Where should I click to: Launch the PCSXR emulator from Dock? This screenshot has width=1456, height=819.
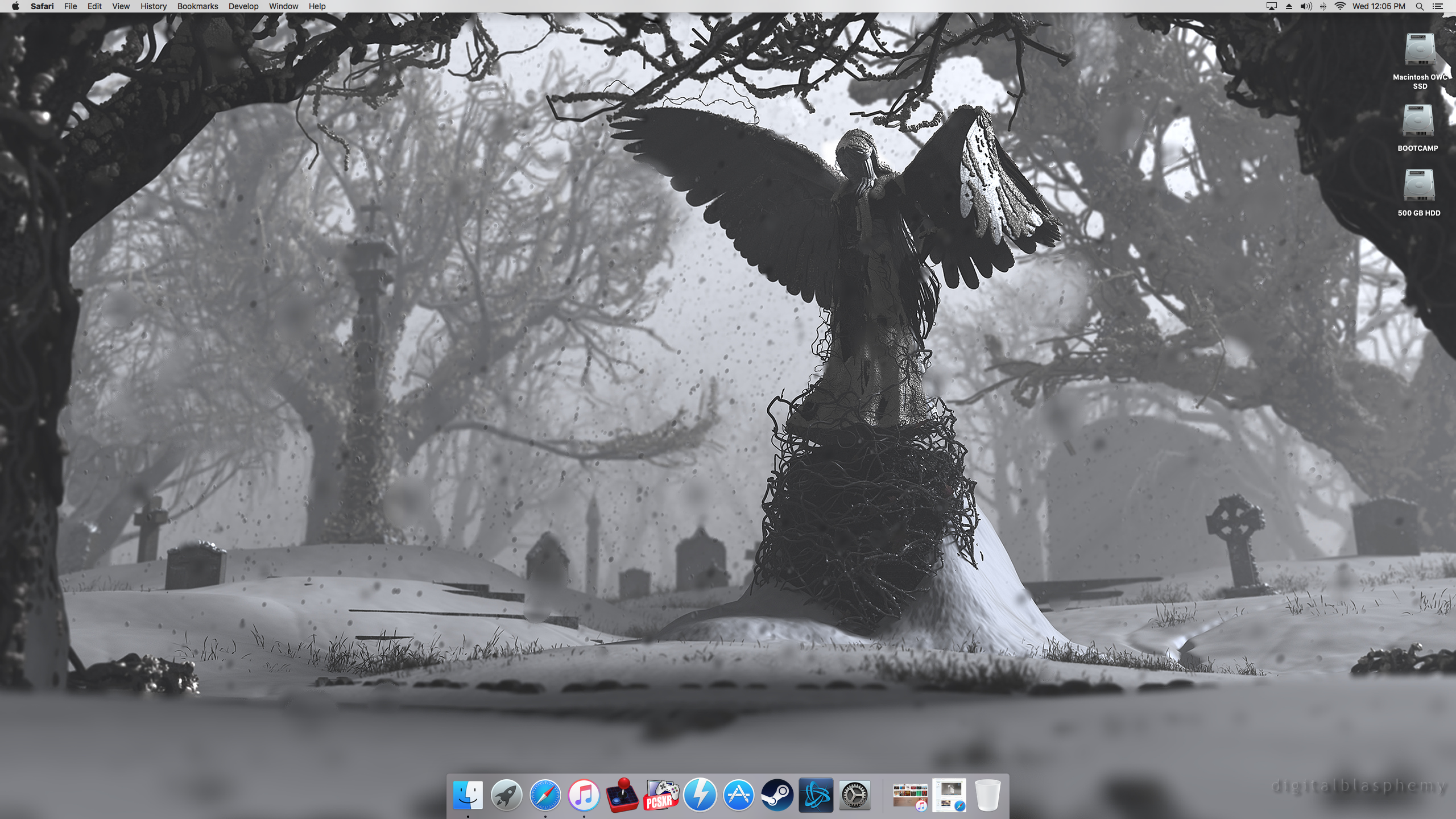[x=661, y=795]
